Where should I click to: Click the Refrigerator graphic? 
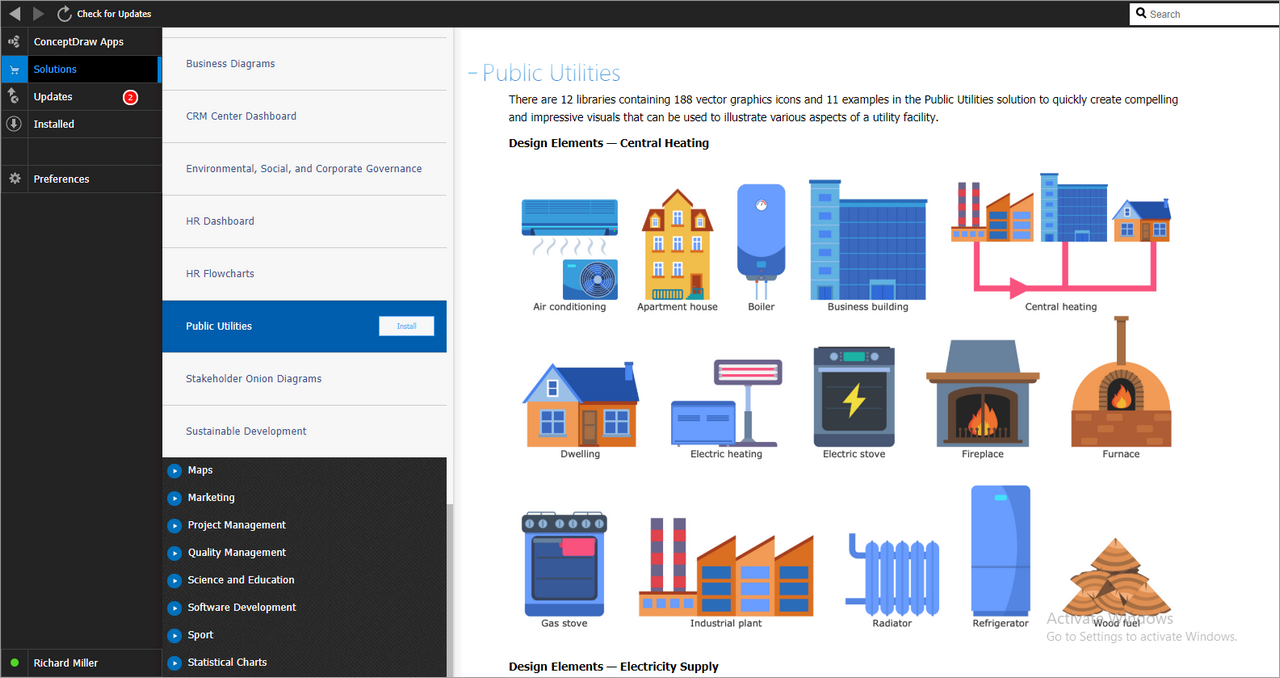(1001, 551)
